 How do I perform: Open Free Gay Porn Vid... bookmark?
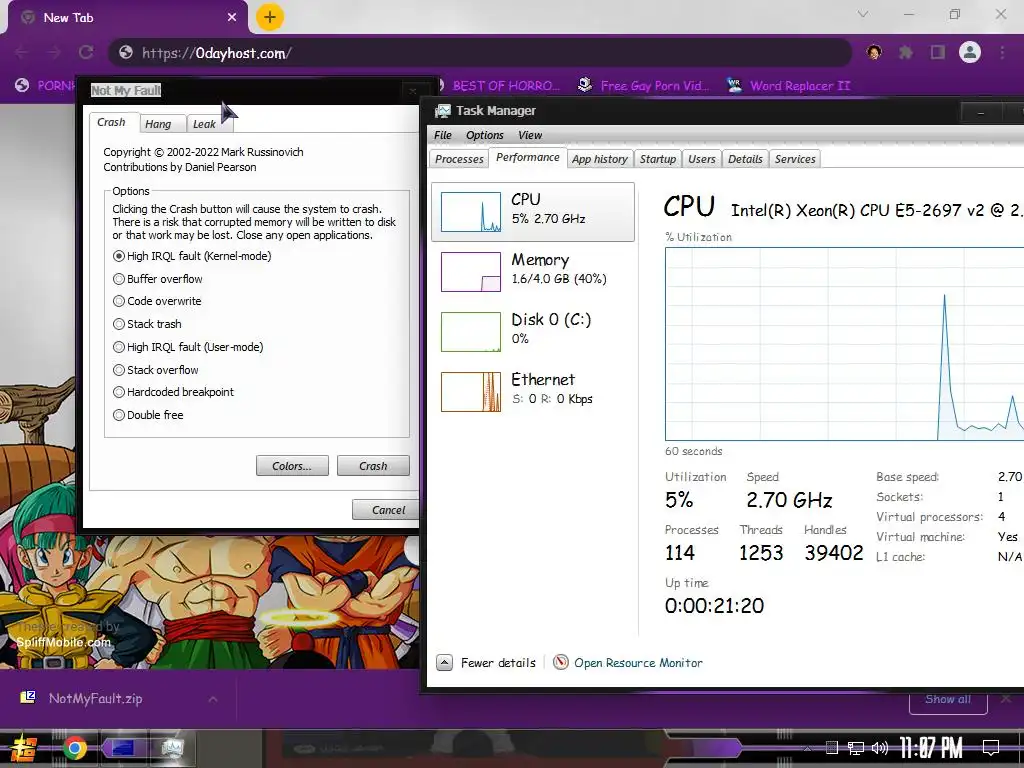(x=644, y=86)
